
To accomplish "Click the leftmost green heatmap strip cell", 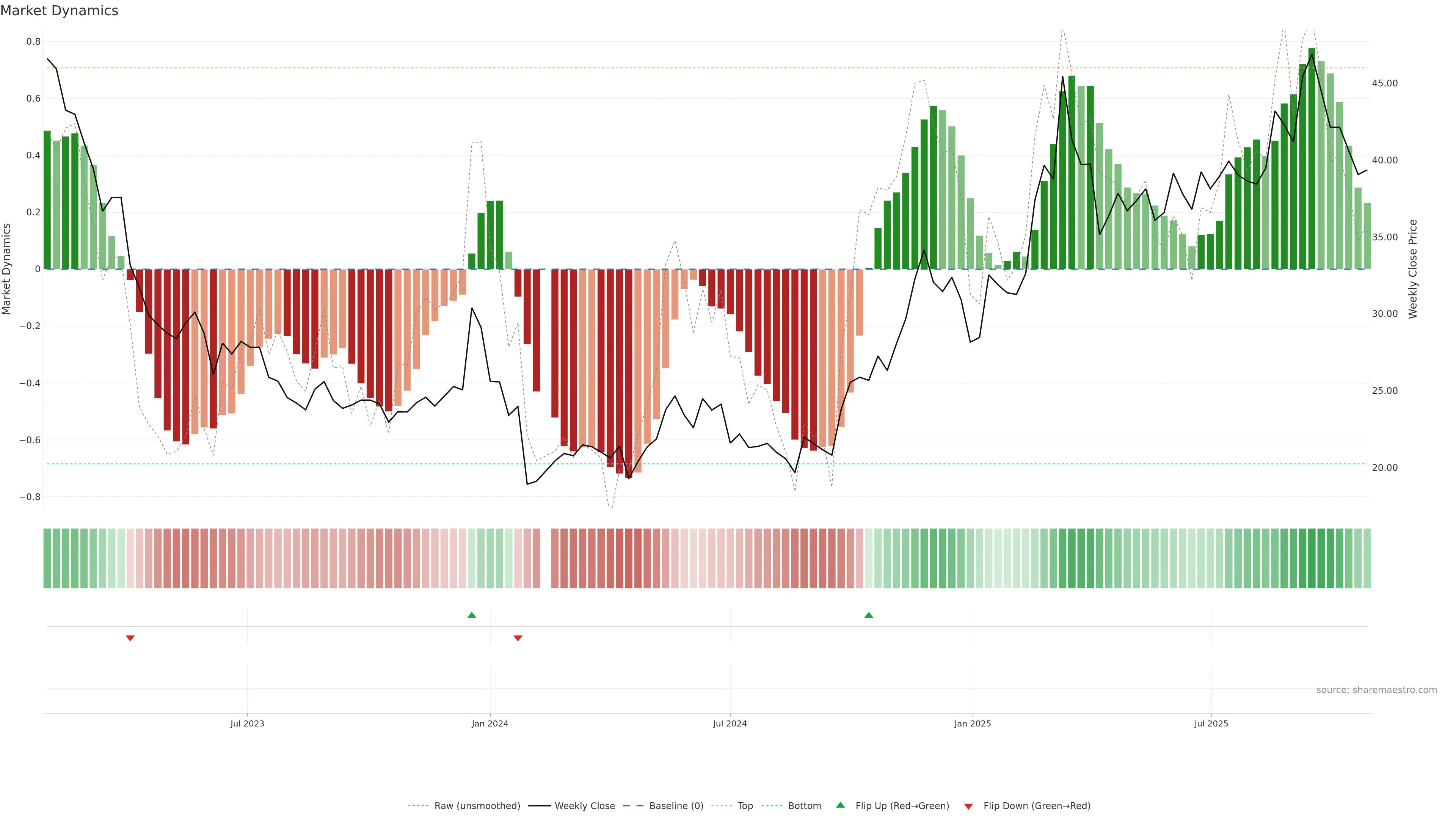I will pos(47,558).
